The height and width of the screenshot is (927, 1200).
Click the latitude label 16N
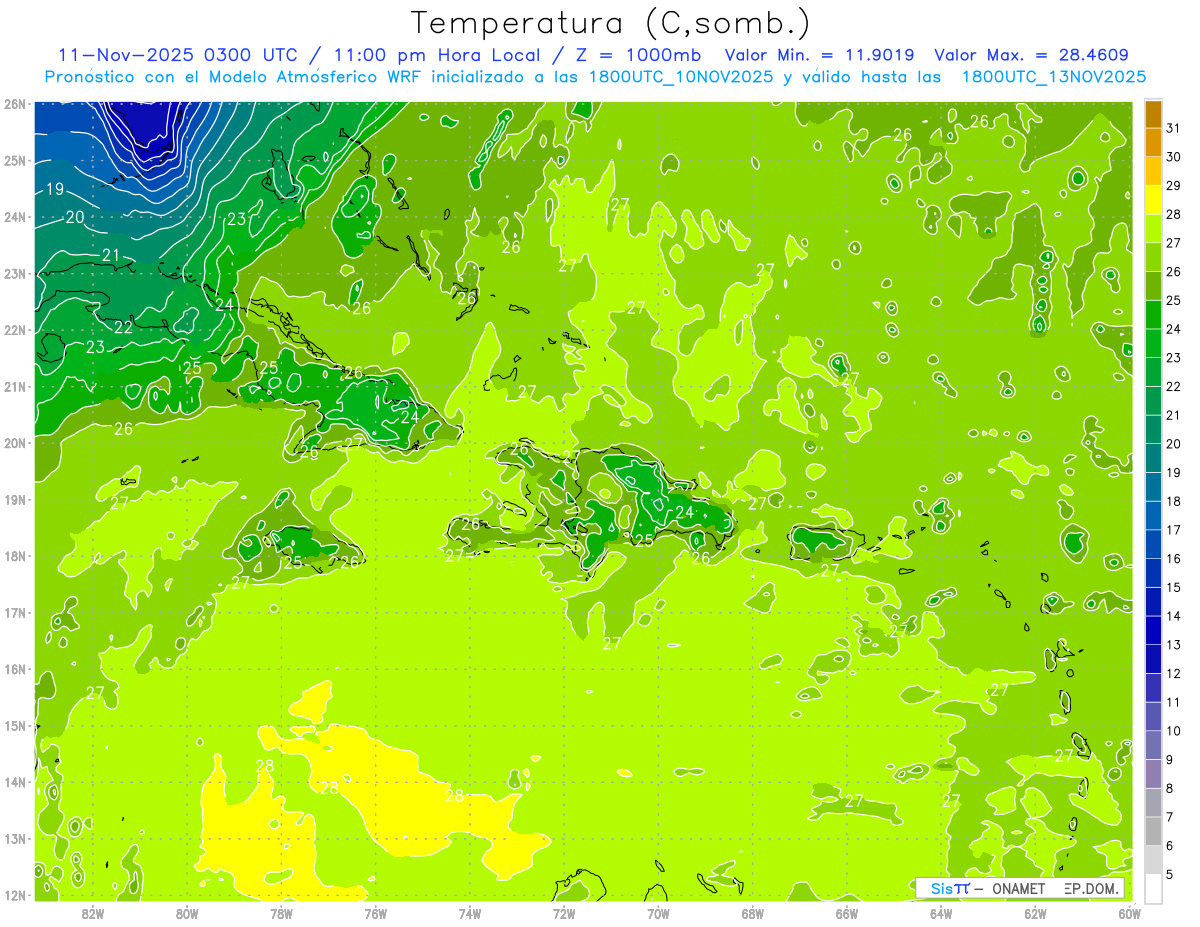point(15,669)
